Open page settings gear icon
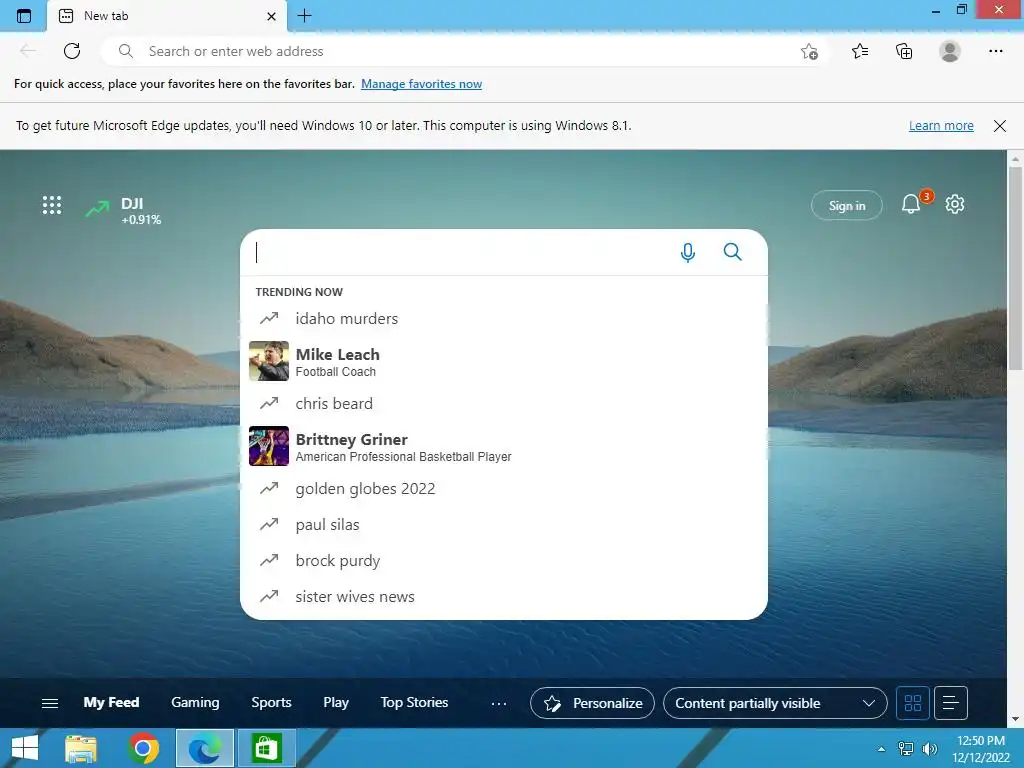1024x768 pixels. pos(955,204)
